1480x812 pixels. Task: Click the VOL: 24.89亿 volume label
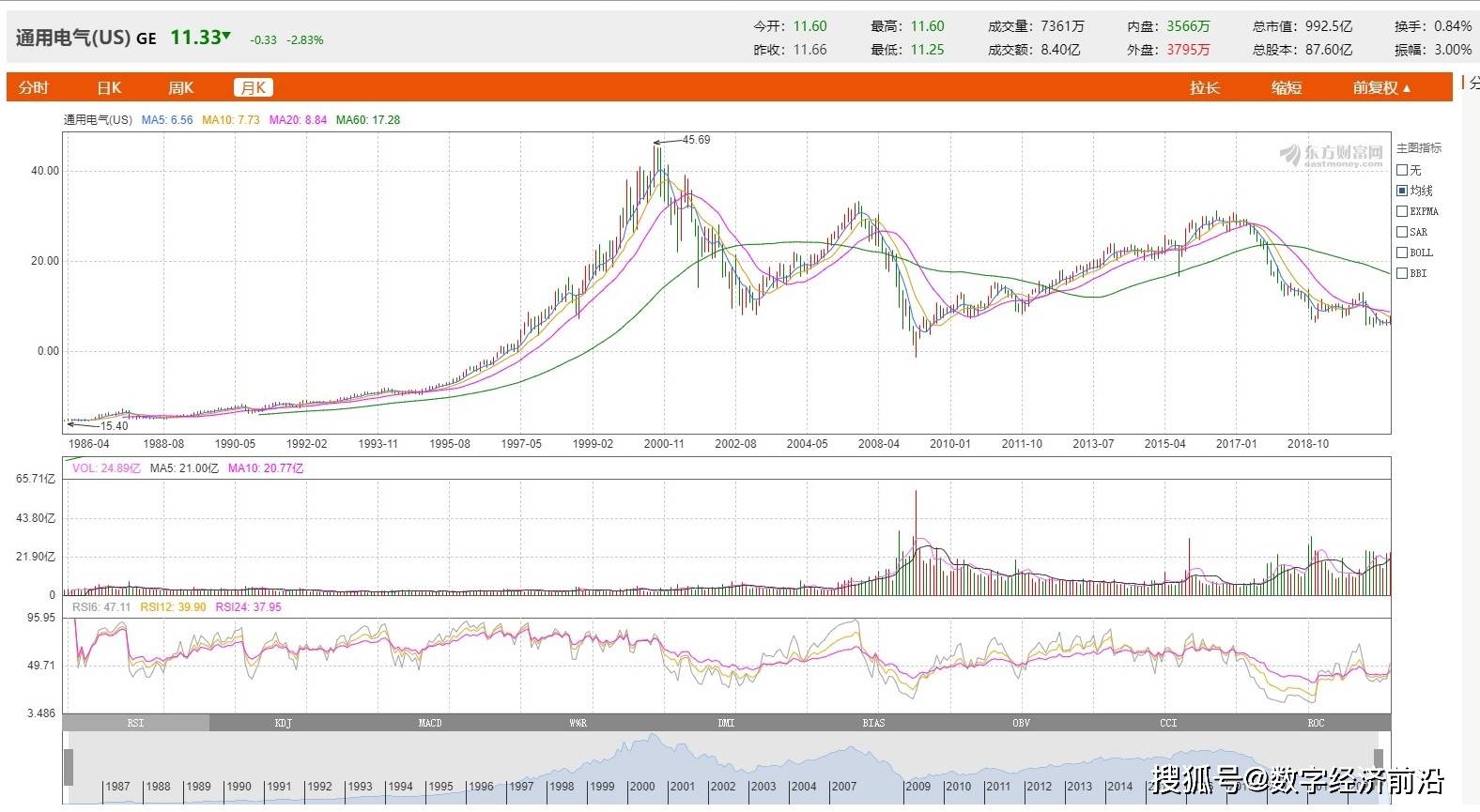pos(106,468)
